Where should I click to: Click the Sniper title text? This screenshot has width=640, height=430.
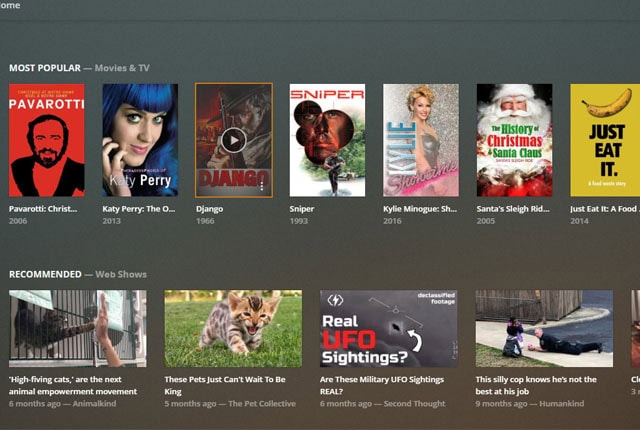coord(302,209)
